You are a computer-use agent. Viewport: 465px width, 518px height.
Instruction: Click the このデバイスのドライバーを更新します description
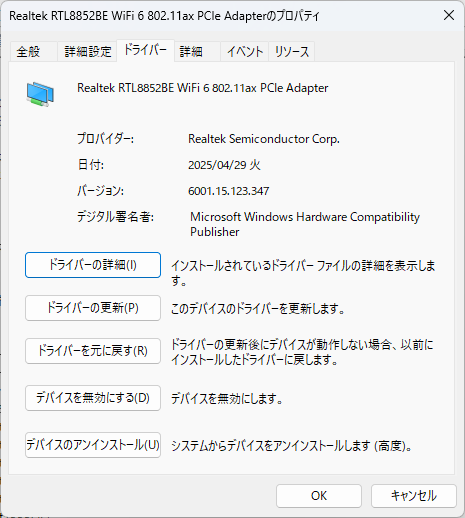click(x=258, y=309)
